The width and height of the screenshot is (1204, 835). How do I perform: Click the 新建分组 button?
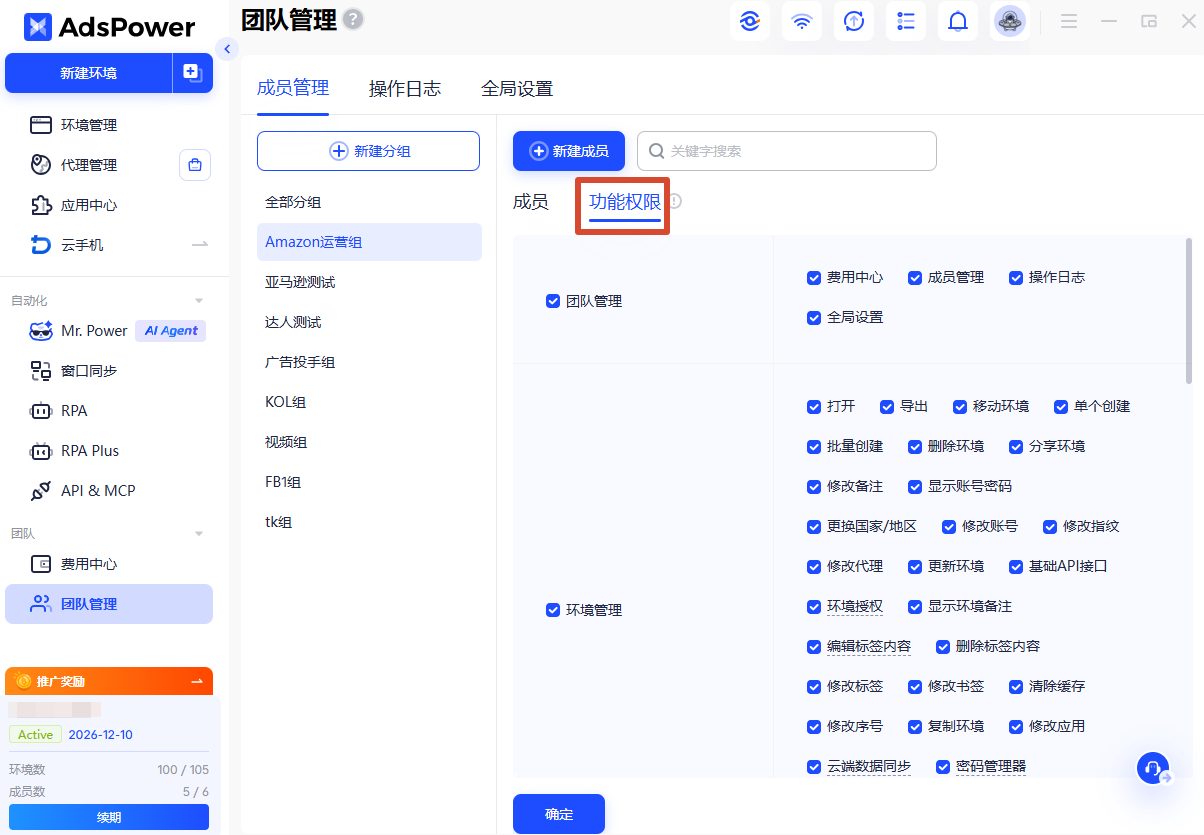coord(369,151)
